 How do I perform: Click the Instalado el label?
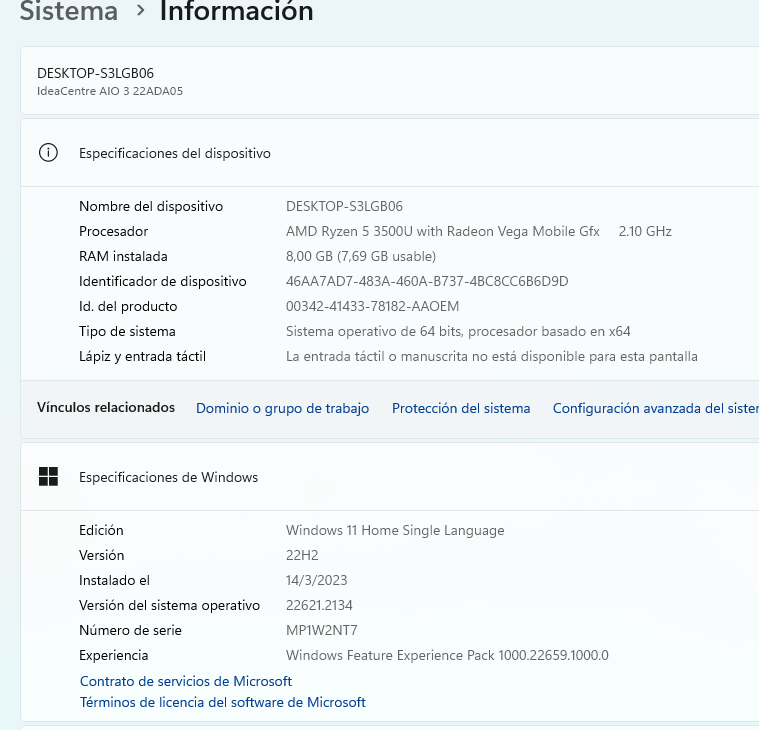114,580
